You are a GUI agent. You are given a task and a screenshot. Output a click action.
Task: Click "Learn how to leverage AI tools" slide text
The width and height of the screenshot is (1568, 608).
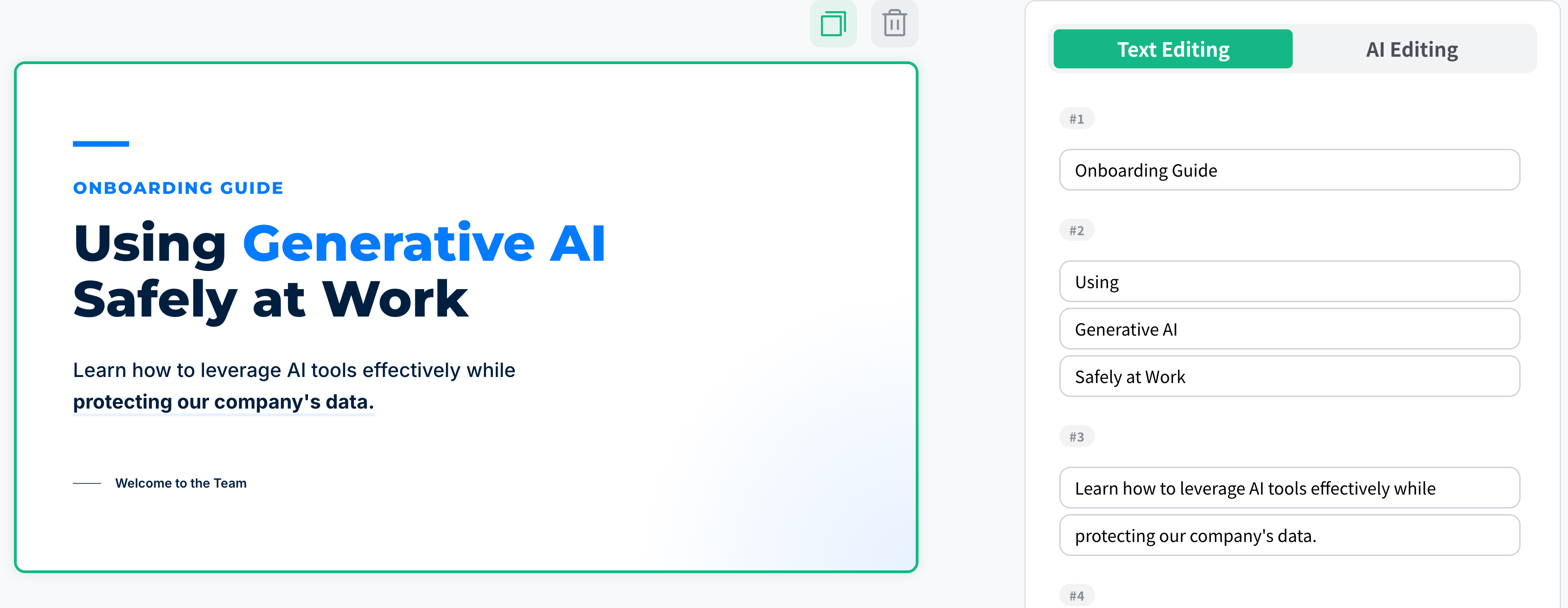[x=294, y=370]
